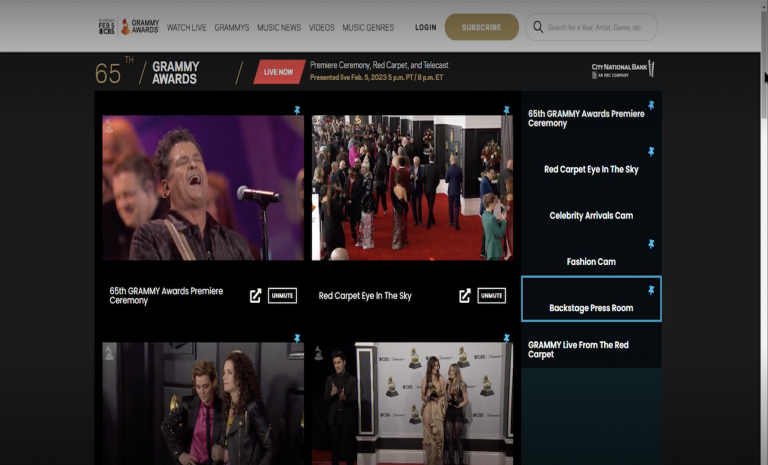Toggle pin on Red Carpet Eye In The Sky sidebar item
Viewport: 768px width, 465px height.
pos(651,151)
